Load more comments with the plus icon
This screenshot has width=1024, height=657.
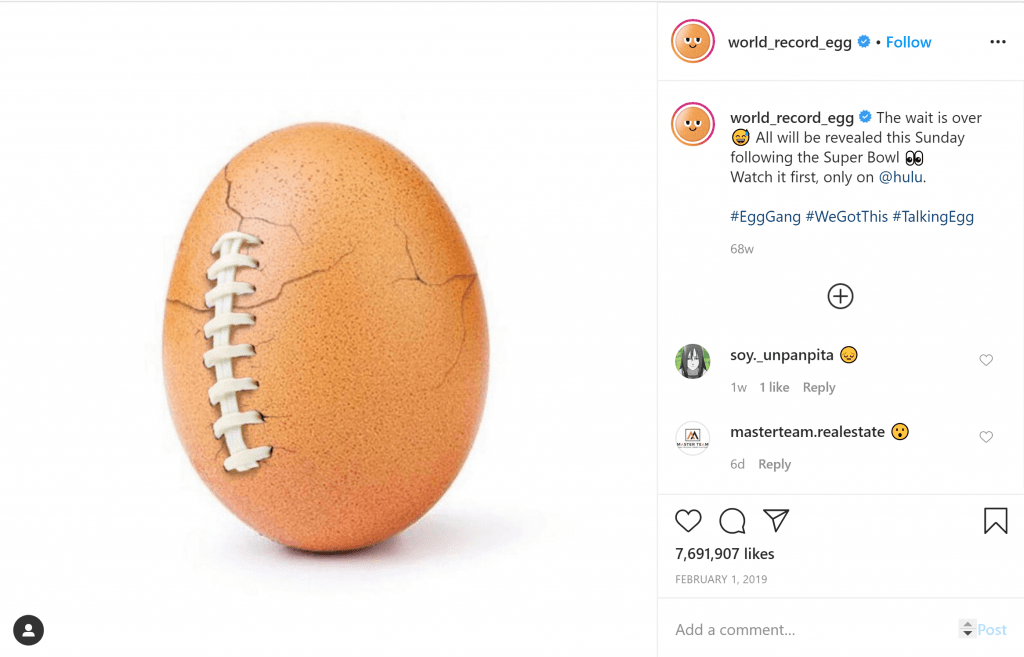point(840,296)
